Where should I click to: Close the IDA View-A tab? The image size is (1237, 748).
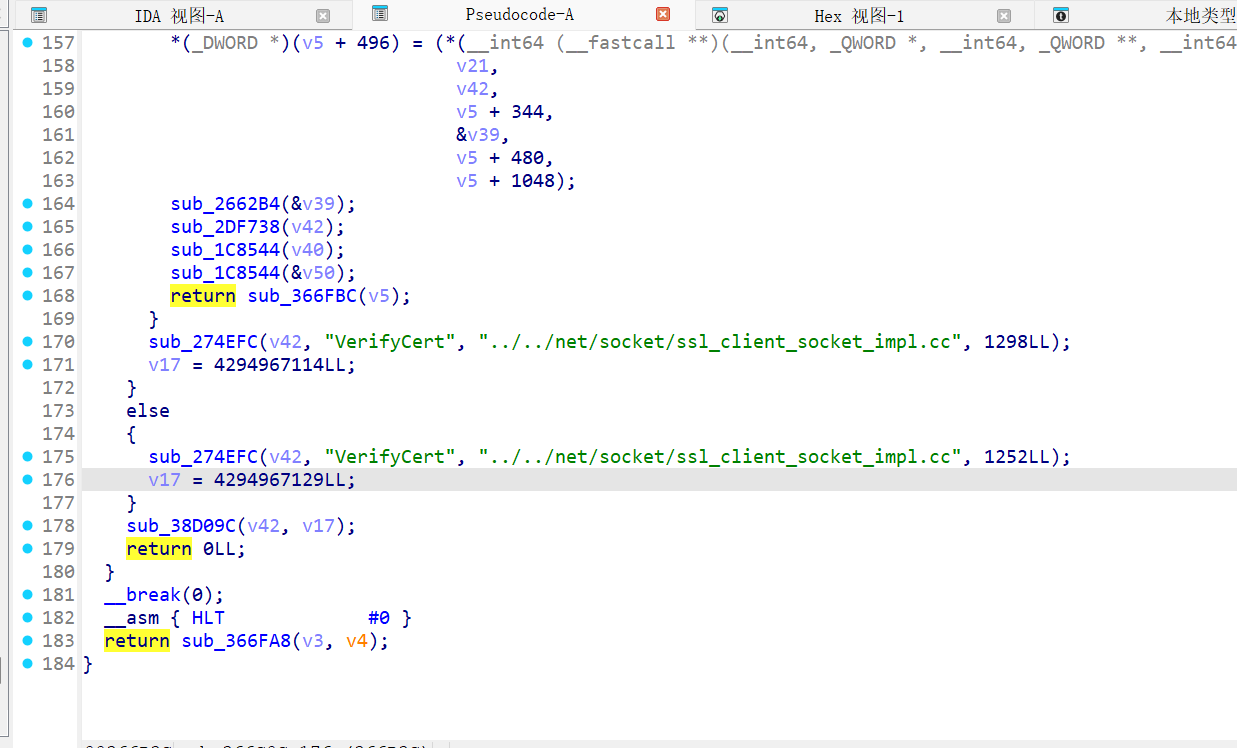point(323,15)
